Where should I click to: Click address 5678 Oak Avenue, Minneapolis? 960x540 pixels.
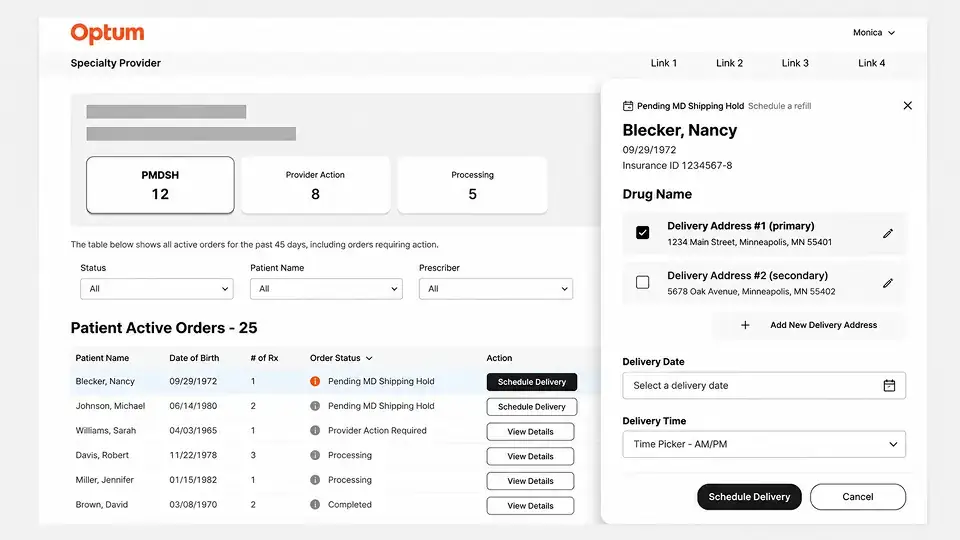point(751,291)
